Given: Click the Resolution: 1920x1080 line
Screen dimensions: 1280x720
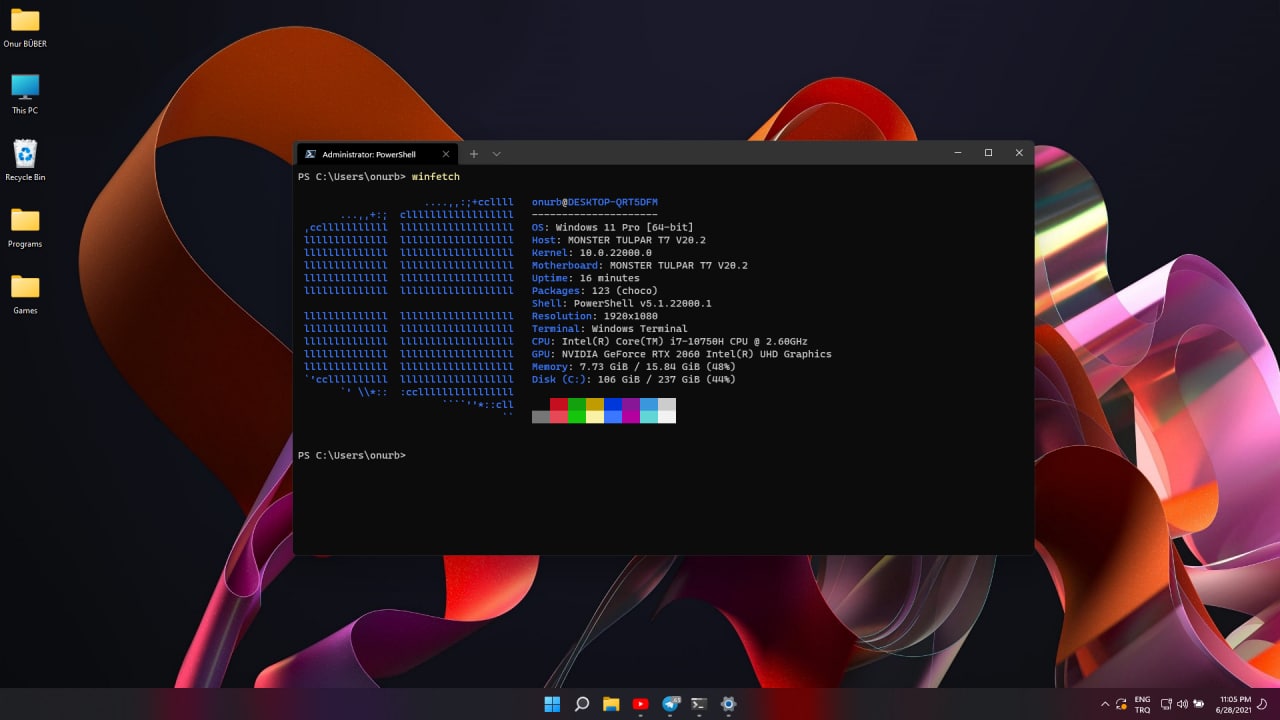Looking at the screenshot, I should click(595, 316).
